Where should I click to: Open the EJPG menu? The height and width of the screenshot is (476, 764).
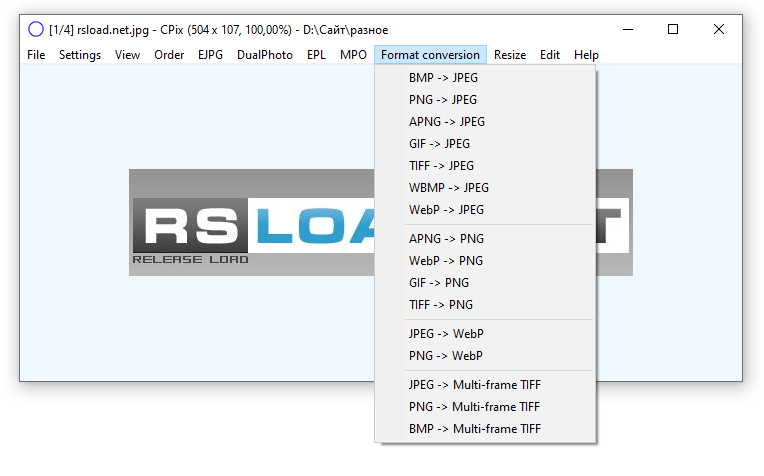click(x=210, y=55)
